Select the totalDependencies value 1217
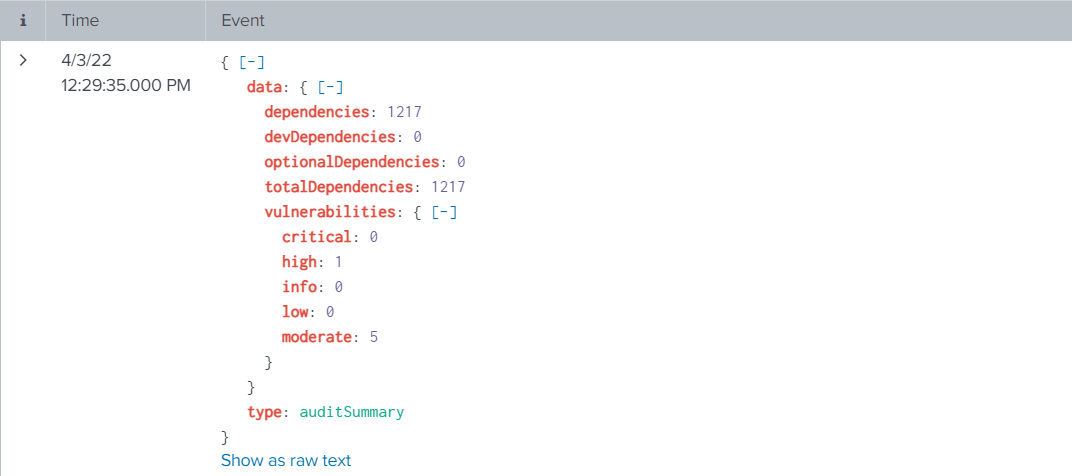This screenshot has width=1072, height=476. click(448, 187)
